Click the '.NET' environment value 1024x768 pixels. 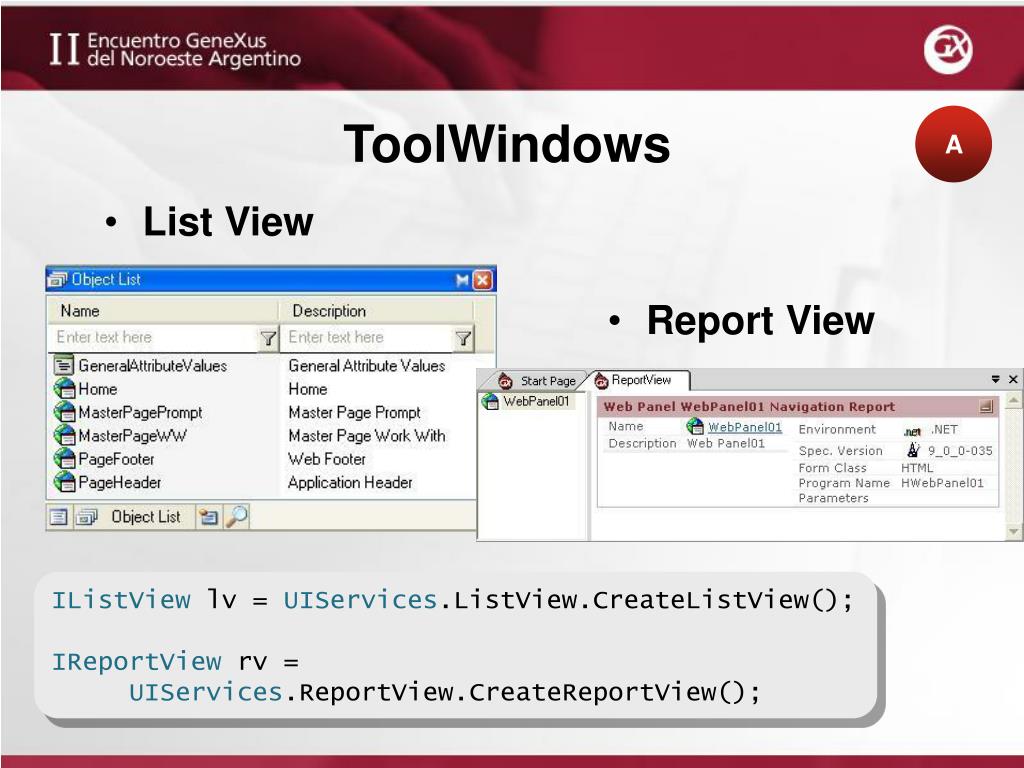(944, 429)
